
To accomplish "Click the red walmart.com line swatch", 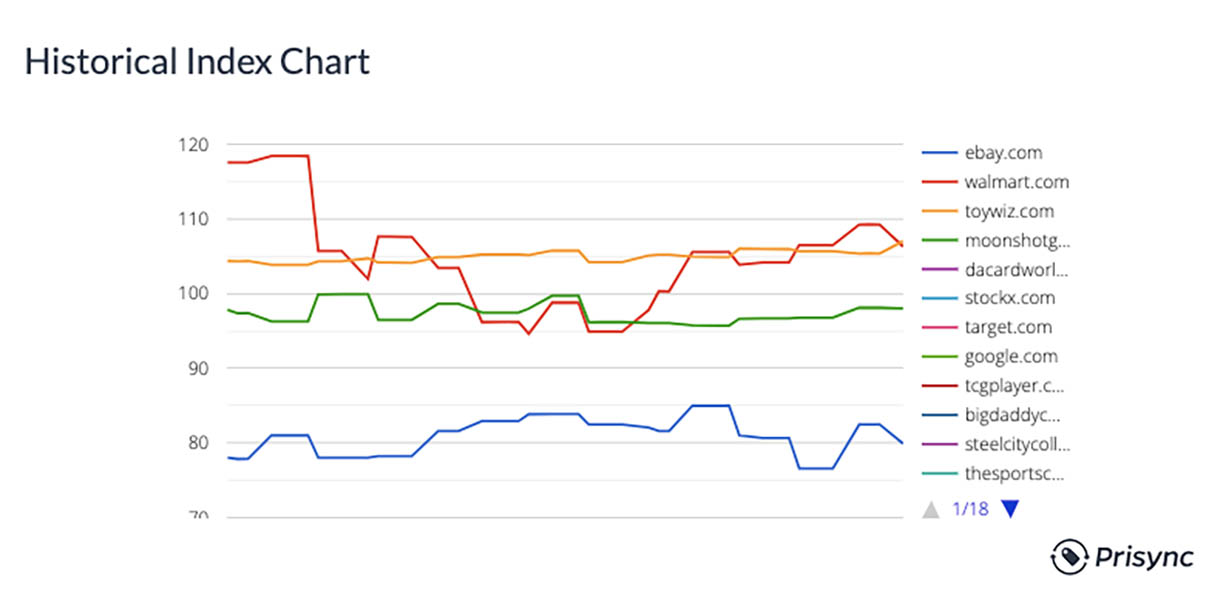I will 938,182.
